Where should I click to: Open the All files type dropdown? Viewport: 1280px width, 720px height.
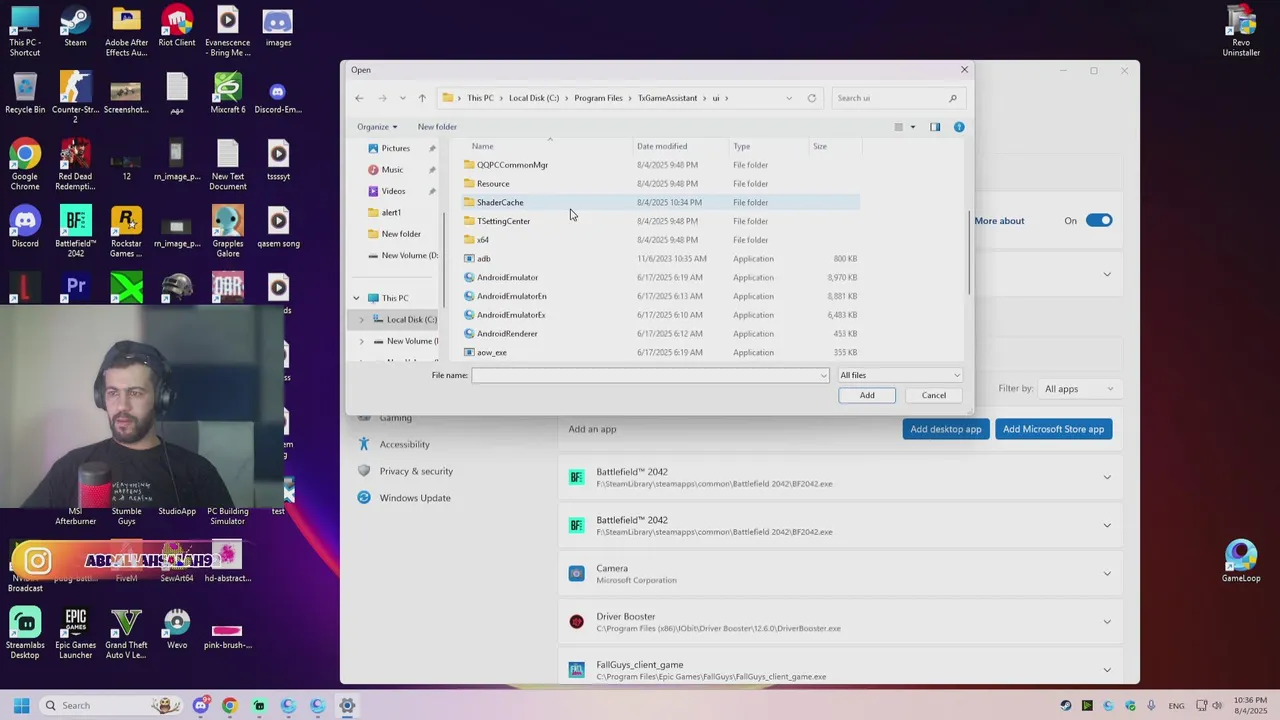[x=900, y=375]
